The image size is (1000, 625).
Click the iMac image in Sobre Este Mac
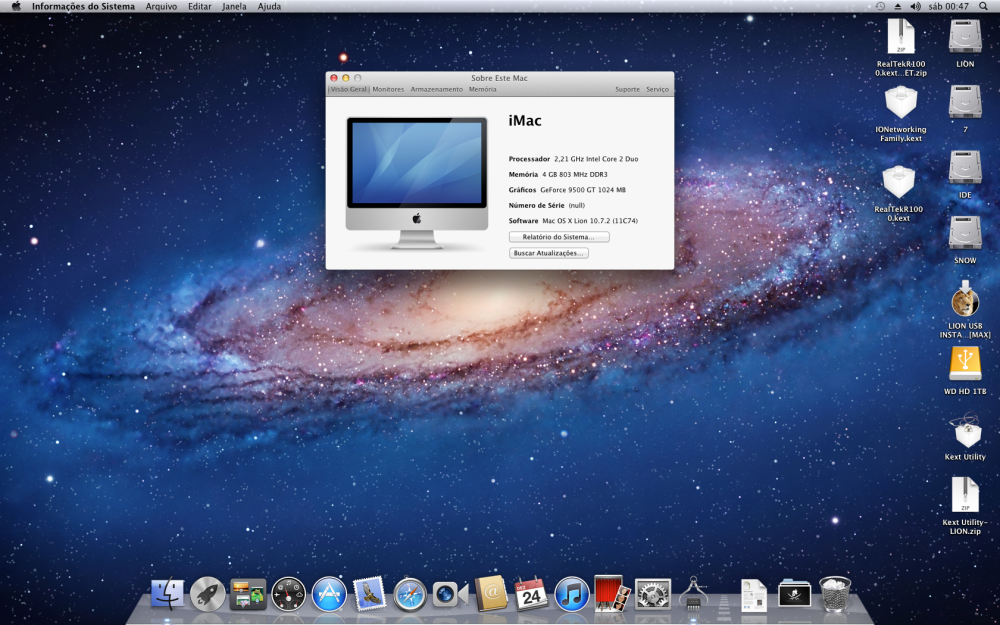[417, 182]
